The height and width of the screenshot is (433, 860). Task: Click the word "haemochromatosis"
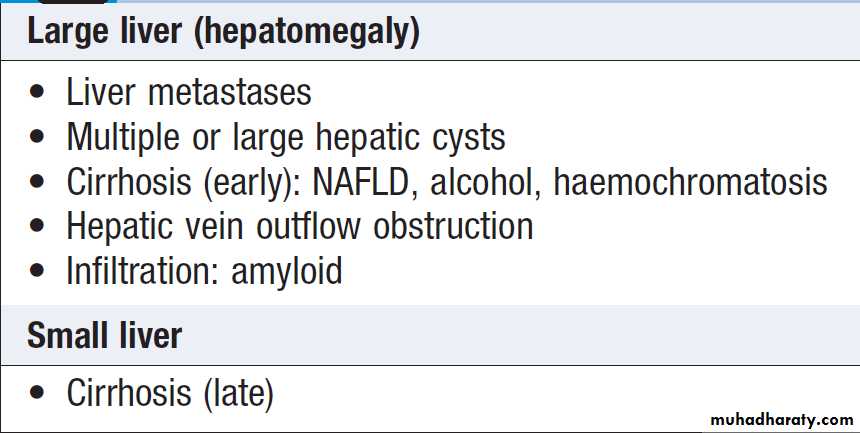(690, 182)
